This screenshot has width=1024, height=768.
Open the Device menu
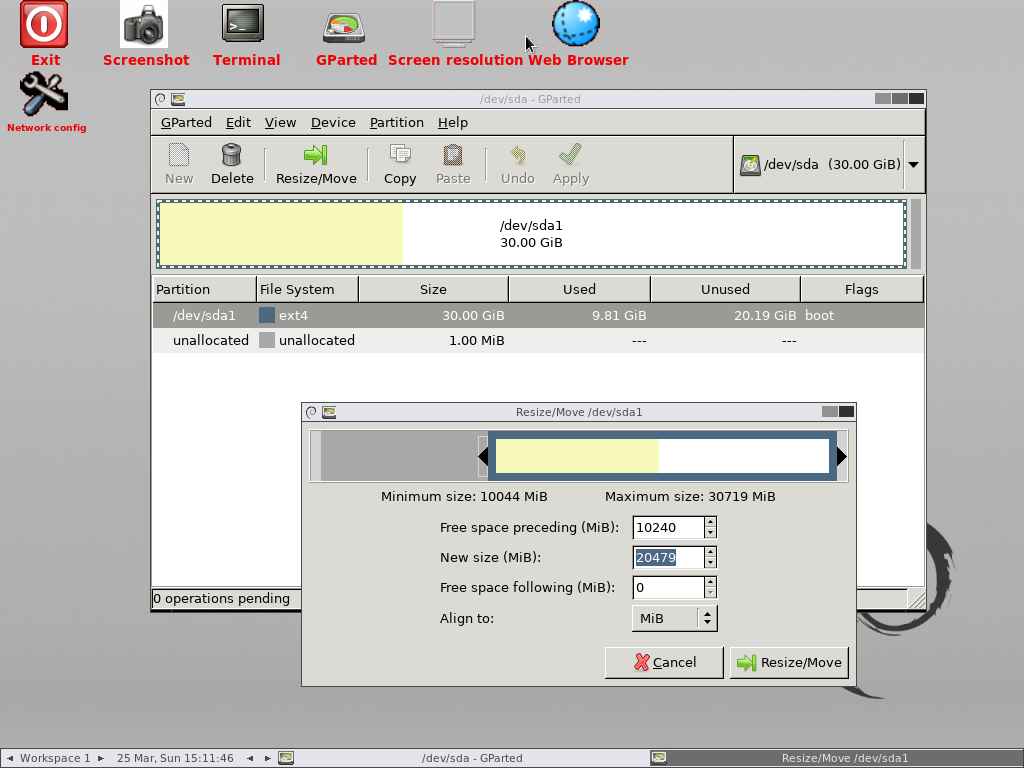tap(333, 122)
